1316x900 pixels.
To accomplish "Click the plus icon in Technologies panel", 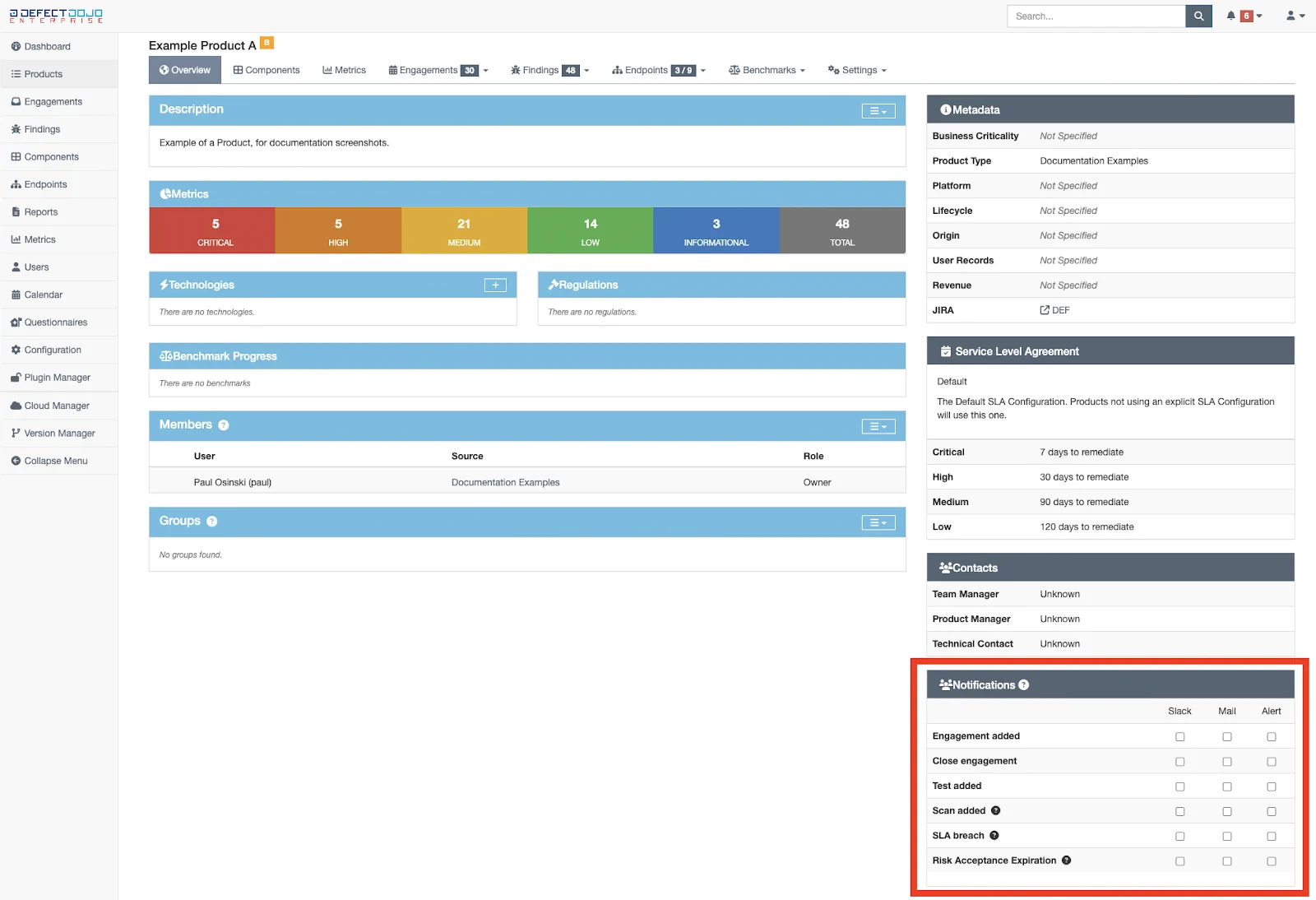I will click(x=495, y=285).
